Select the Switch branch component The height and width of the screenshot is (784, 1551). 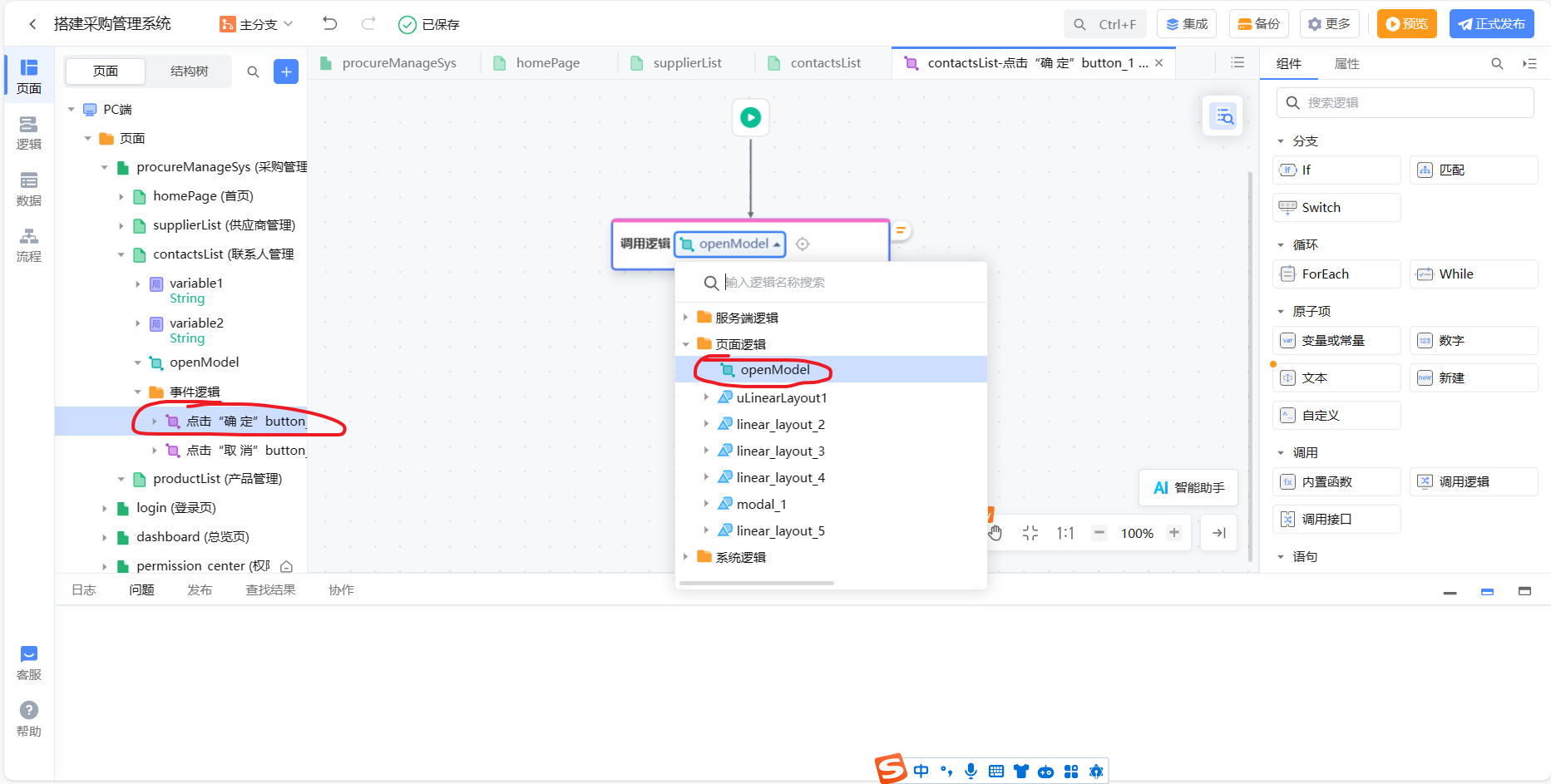tap(1336, 208)
